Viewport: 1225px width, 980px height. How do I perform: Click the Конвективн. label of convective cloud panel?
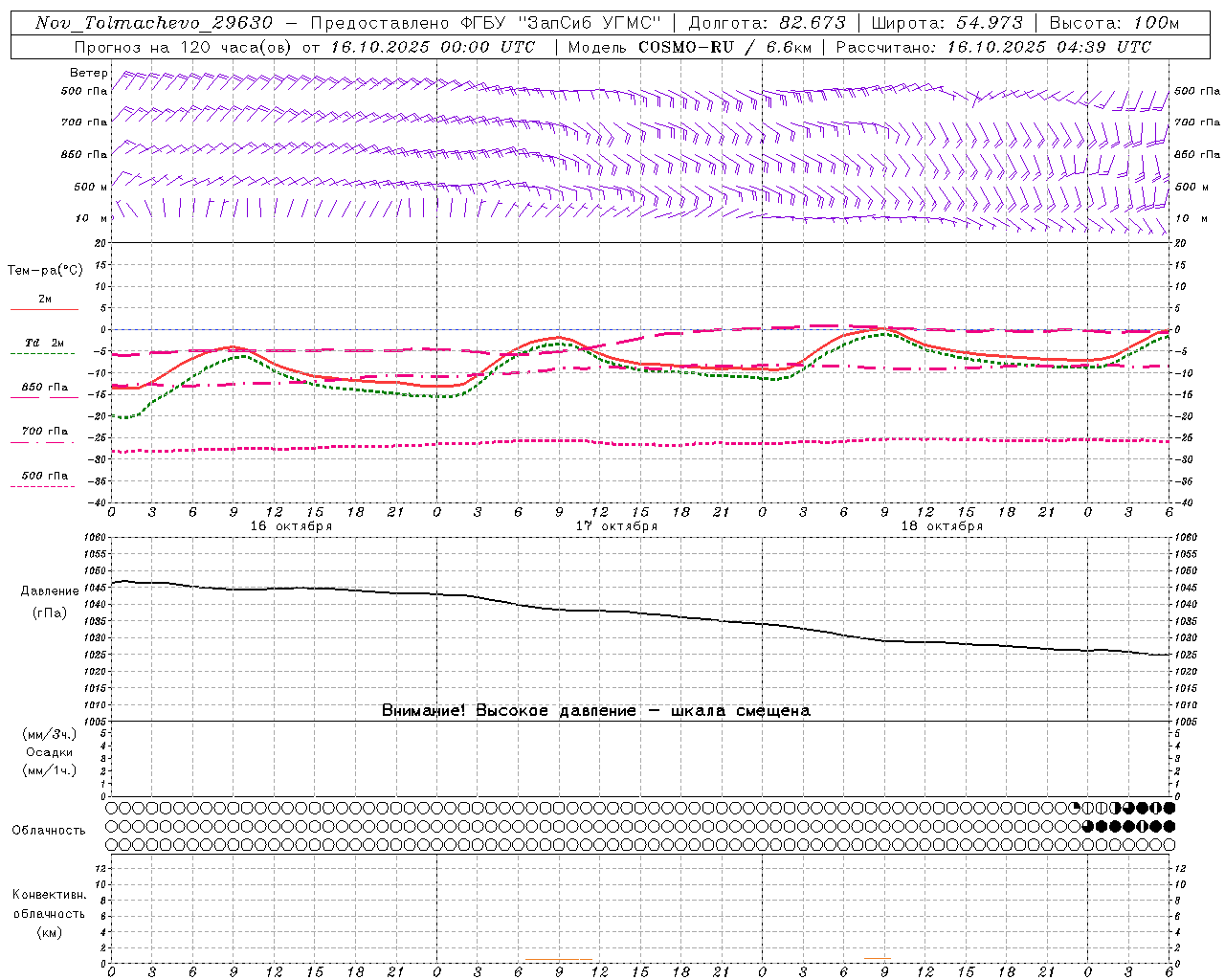tap(49, 895)
